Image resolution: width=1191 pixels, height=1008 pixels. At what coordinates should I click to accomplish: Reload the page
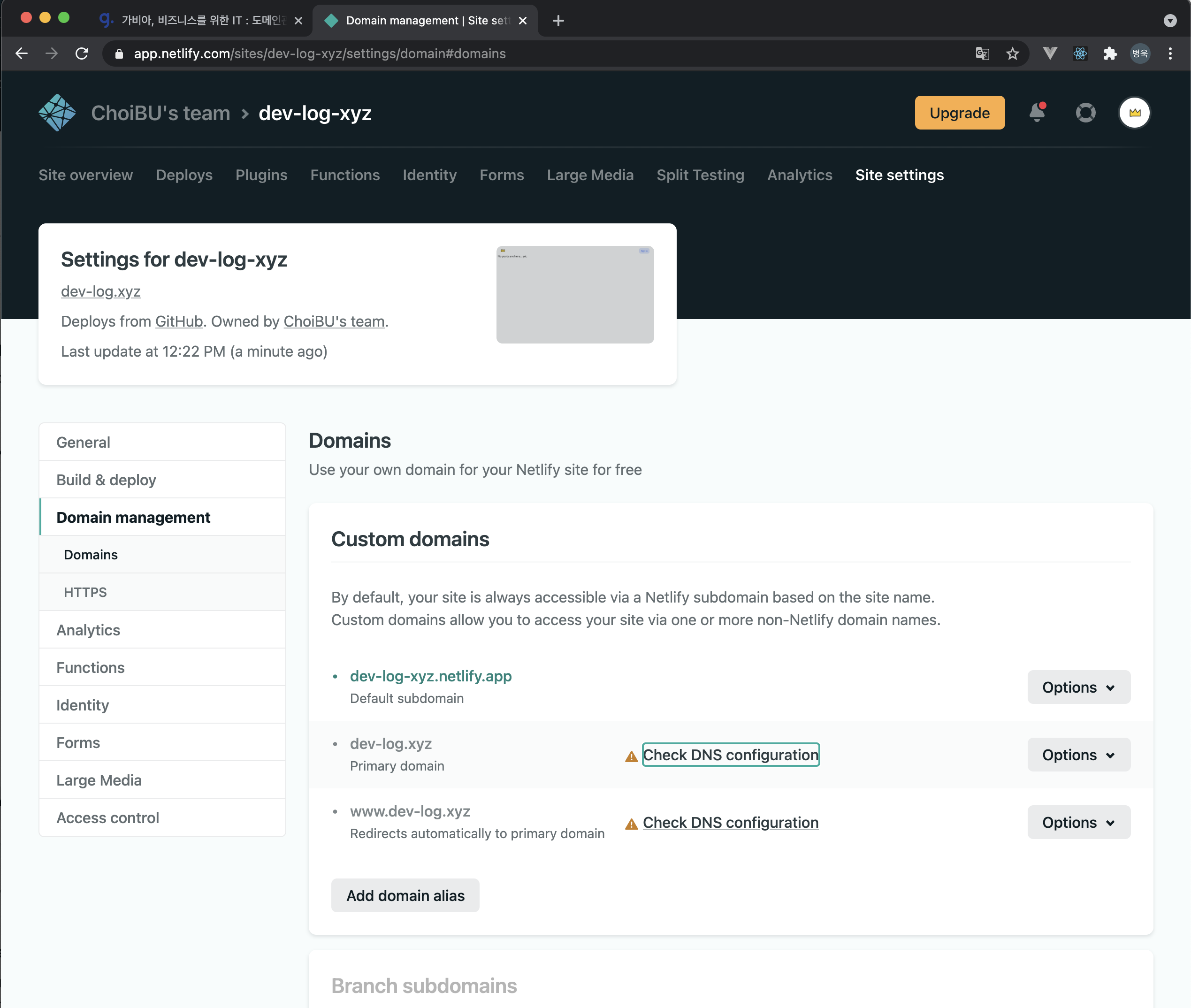82,53
